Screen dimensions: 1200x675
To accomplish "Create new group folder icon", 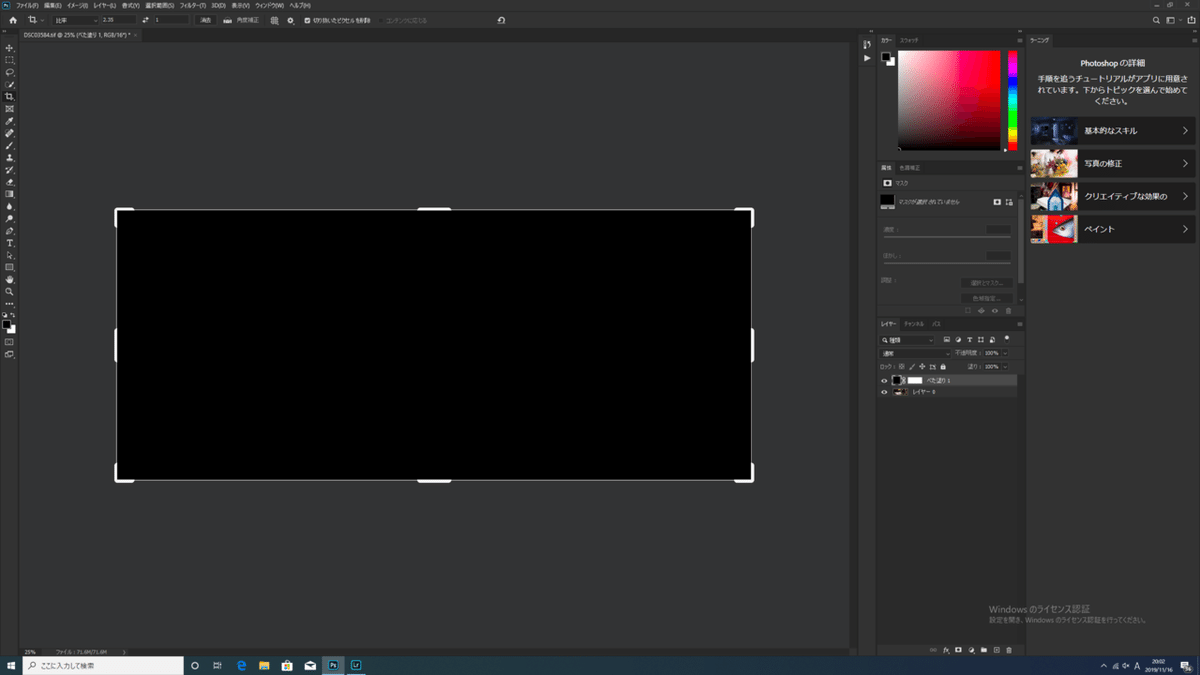I will pos(983,650).
